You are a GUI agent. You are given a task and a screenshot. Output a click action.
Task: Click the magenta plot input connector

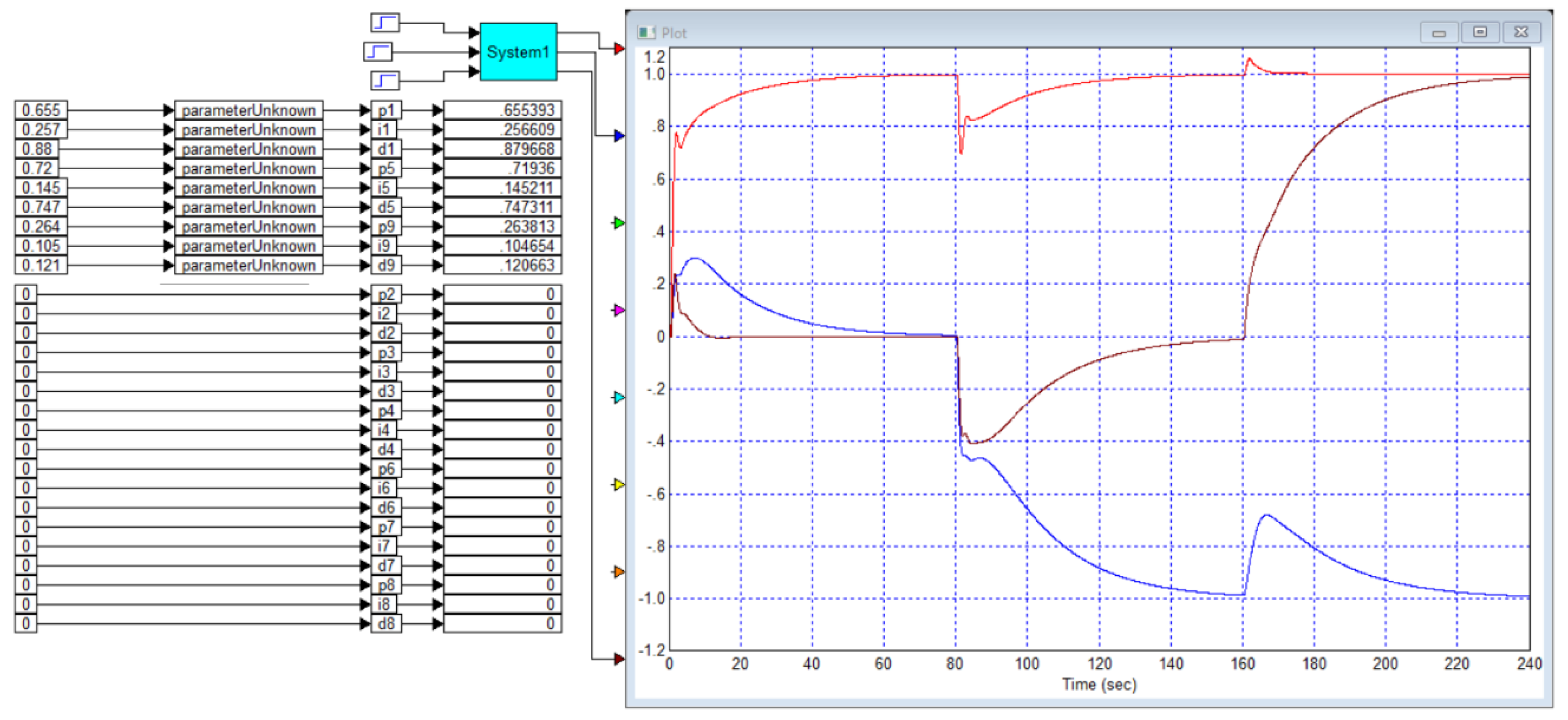619,310
